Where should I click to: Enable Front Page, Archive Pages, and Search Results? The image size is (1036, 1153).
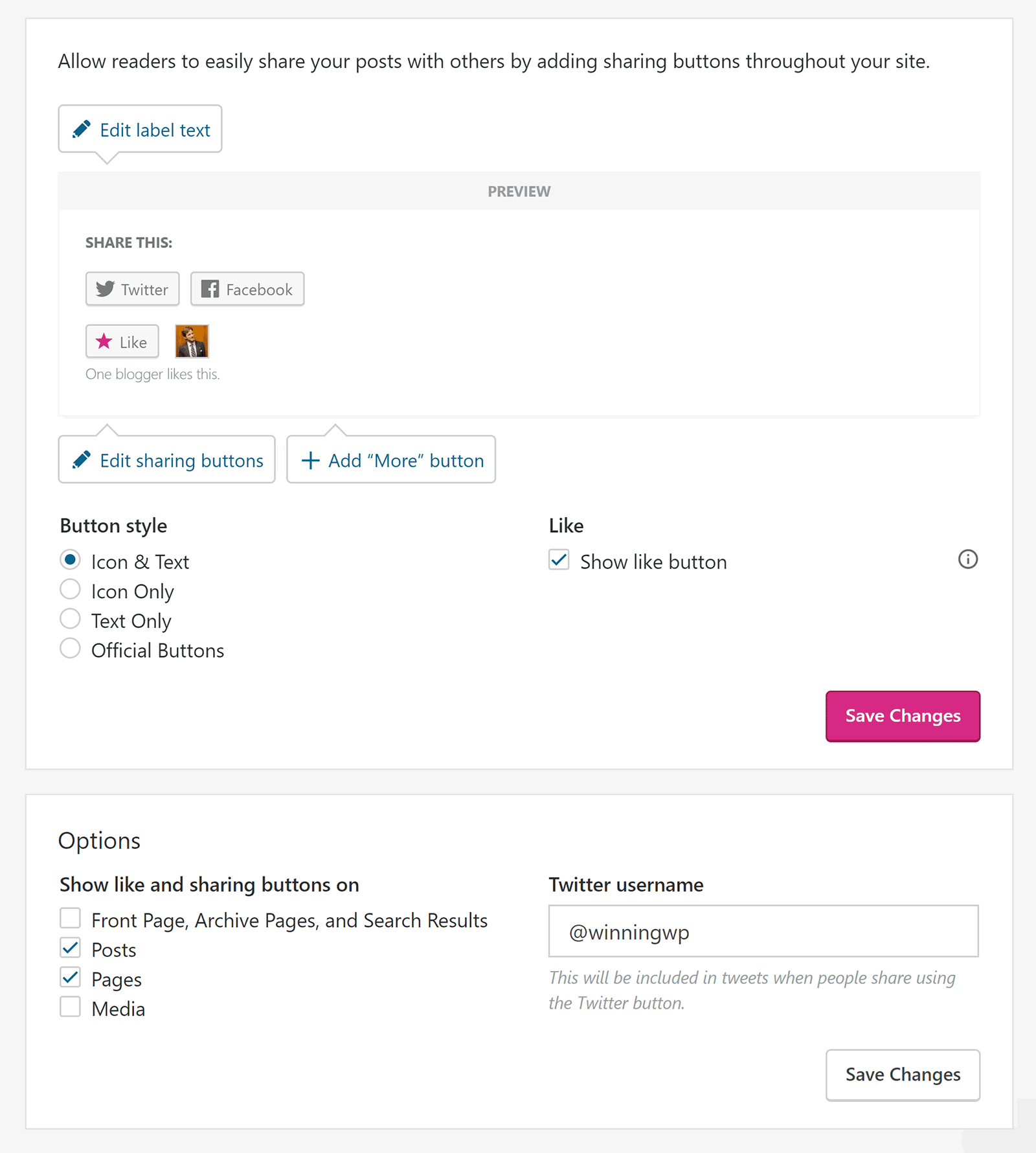point(70,918)
